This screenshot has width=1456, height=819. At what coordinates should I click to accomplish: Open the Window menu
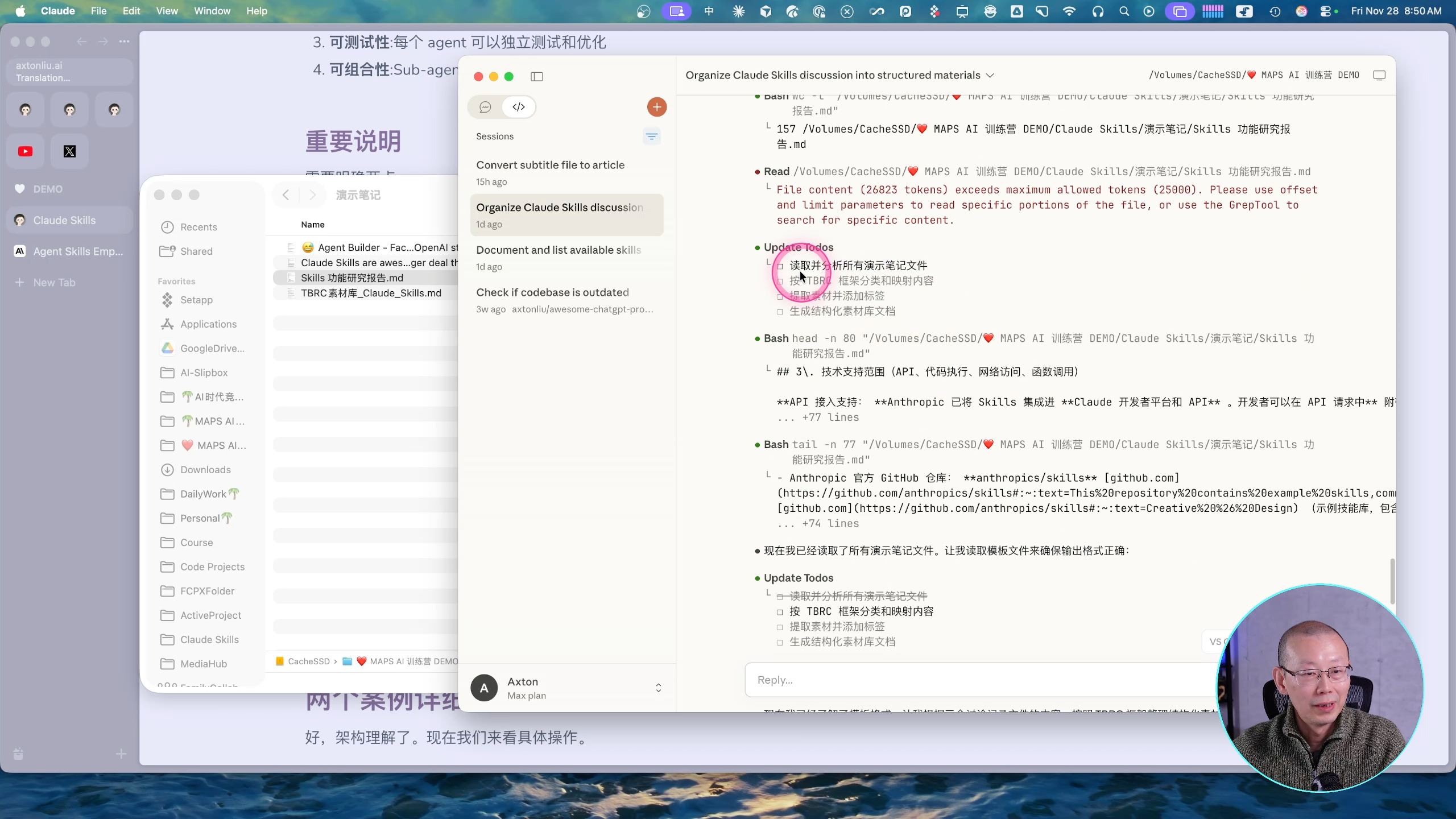point(212,11)
